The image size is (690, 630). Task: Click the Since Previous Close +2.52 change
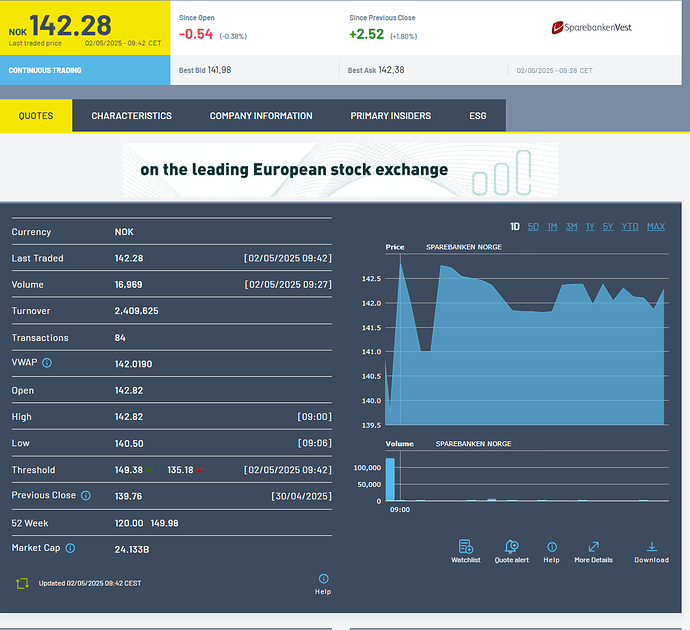tap(367, 34)
